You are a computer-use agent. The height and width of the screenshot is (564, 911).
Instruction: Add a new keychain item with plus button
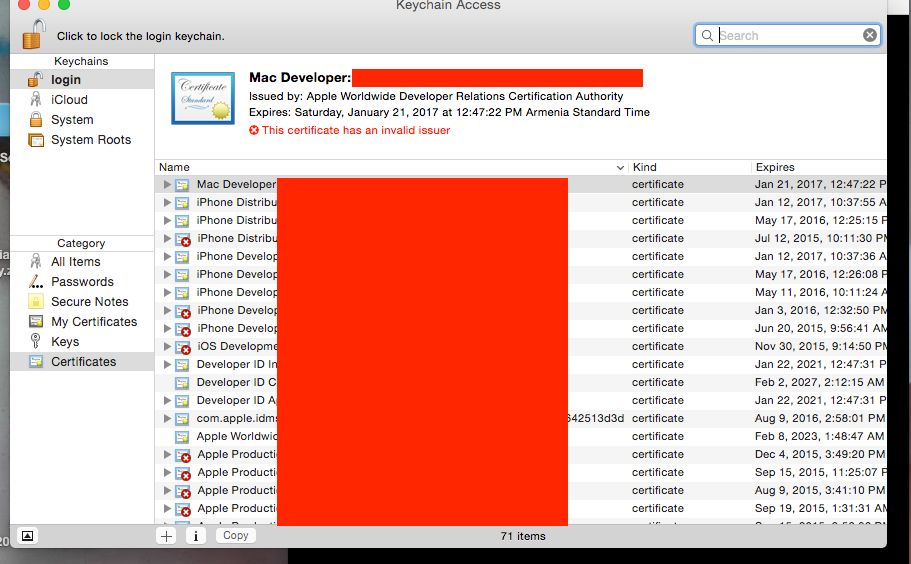166,536
